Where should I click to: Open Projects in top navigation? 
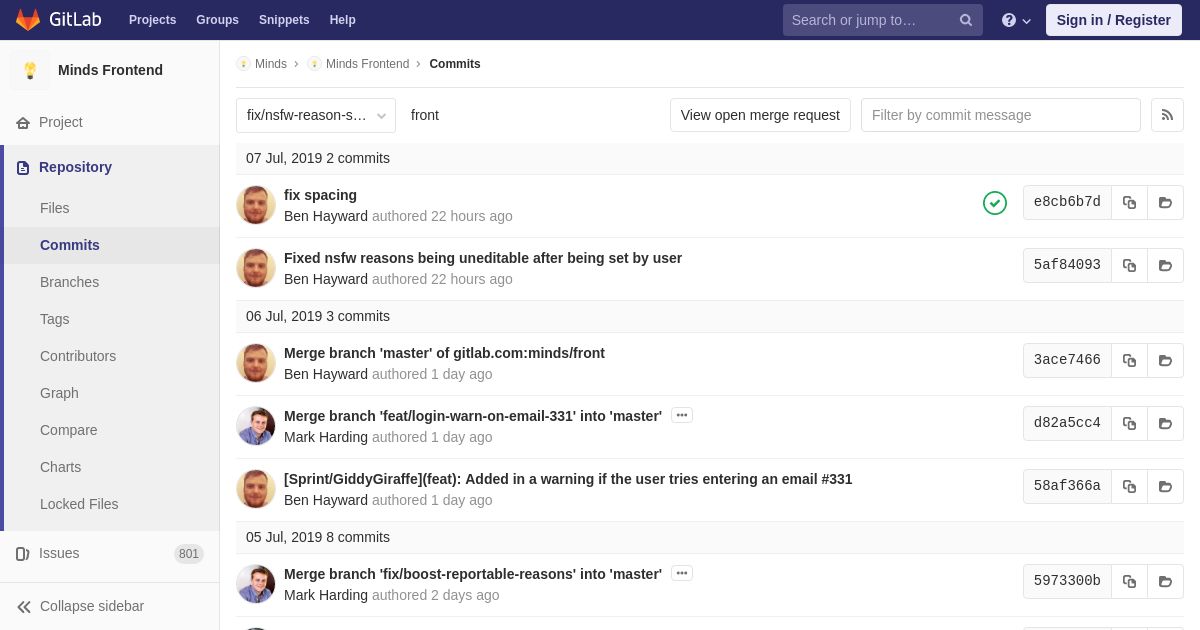152,20
